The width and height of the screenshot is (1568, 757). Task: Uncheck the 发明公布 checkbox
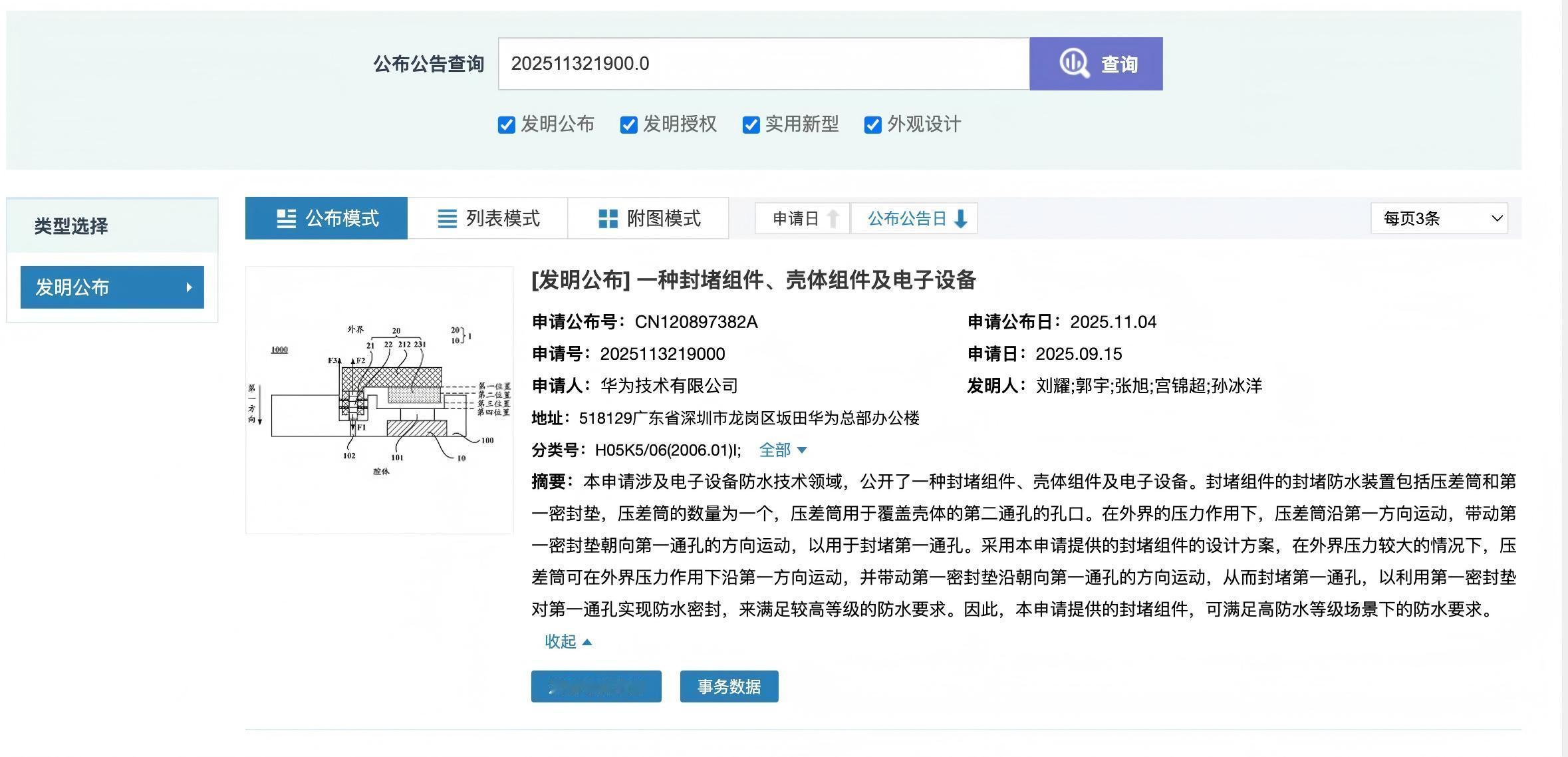point(506,124)
